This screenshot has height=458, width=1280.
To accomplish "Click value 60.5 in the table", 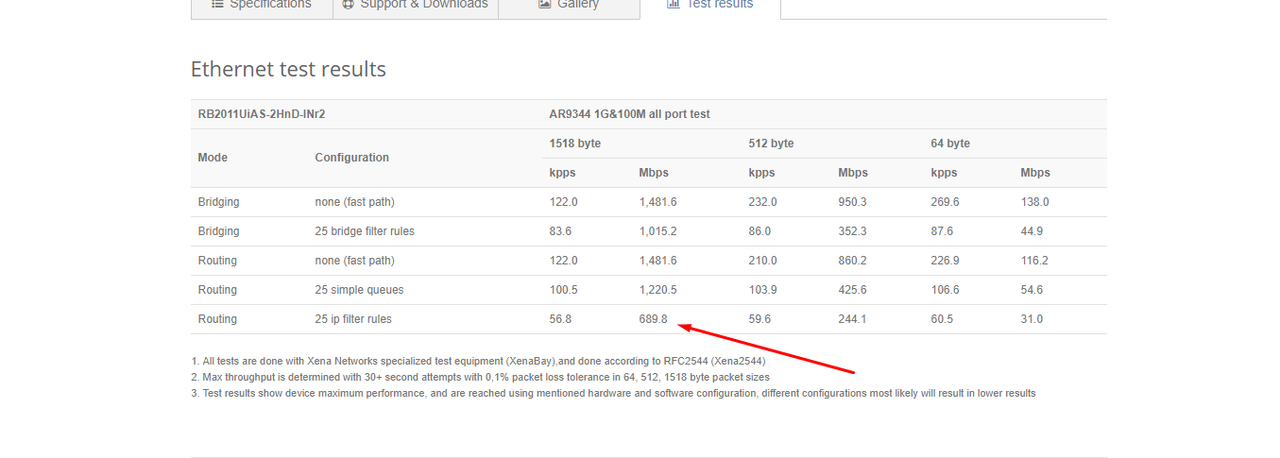I will tap(942, 319).
